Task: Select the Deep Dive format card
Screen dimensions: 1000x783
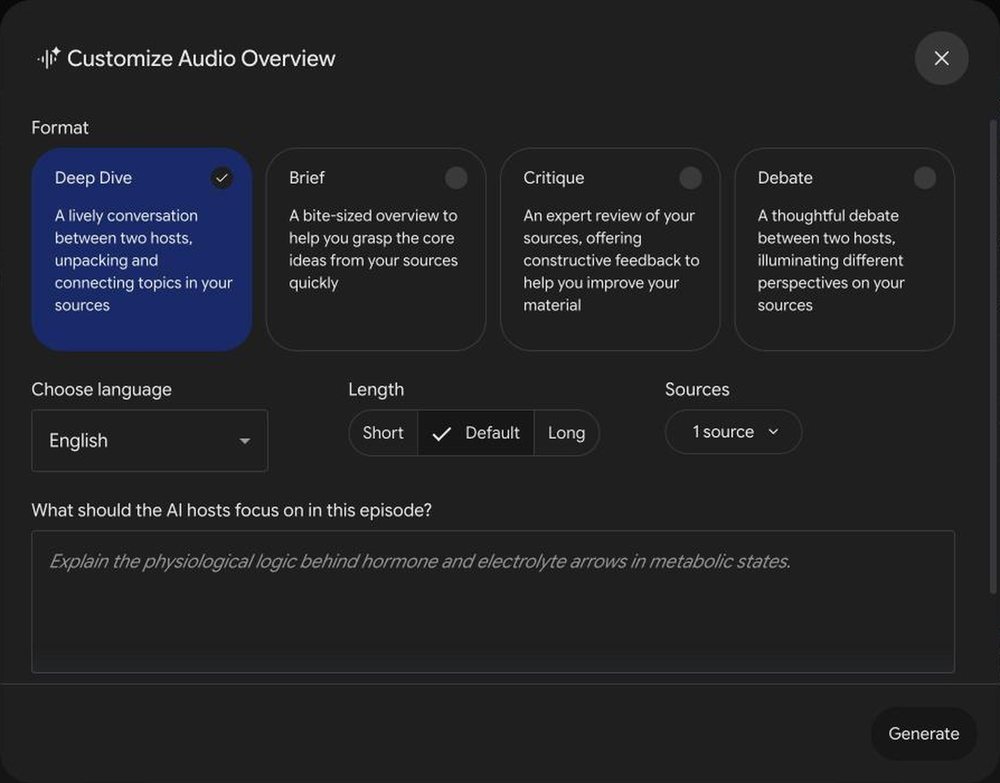Action: click(x=142, y=249)
